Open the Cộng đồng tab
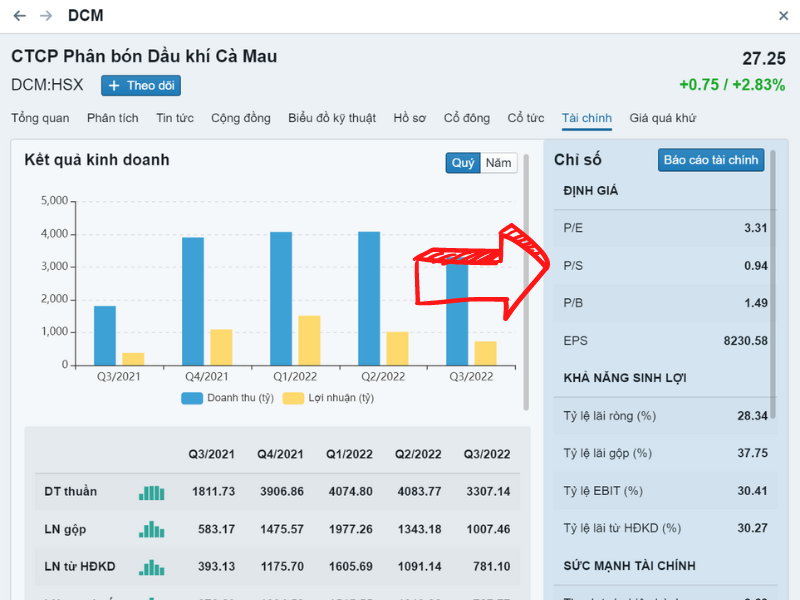 (241, 118)
